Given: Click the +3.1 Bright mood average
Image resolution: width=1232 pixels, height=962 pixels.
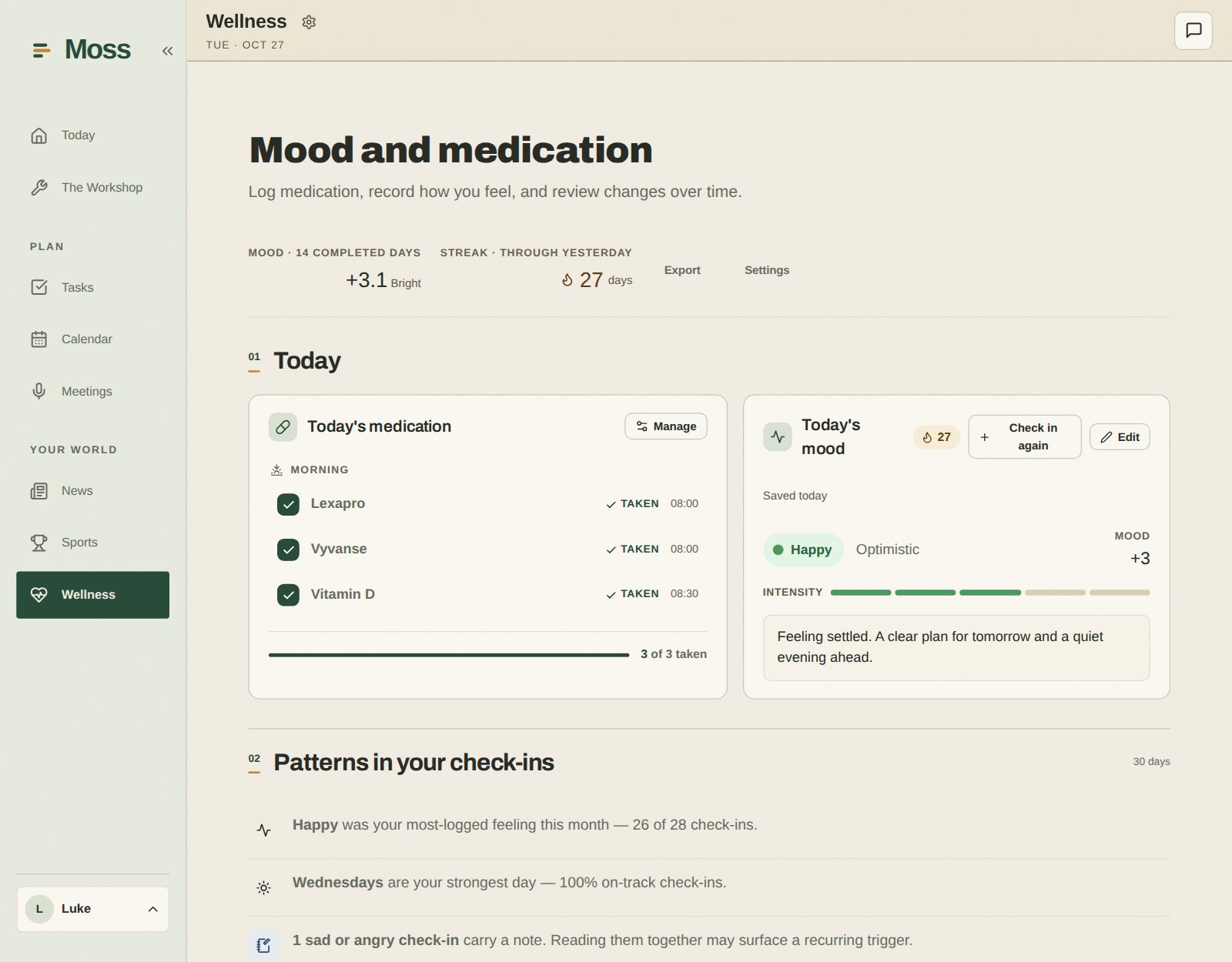Looking at the screenshot, I should [x=383, y=280].
